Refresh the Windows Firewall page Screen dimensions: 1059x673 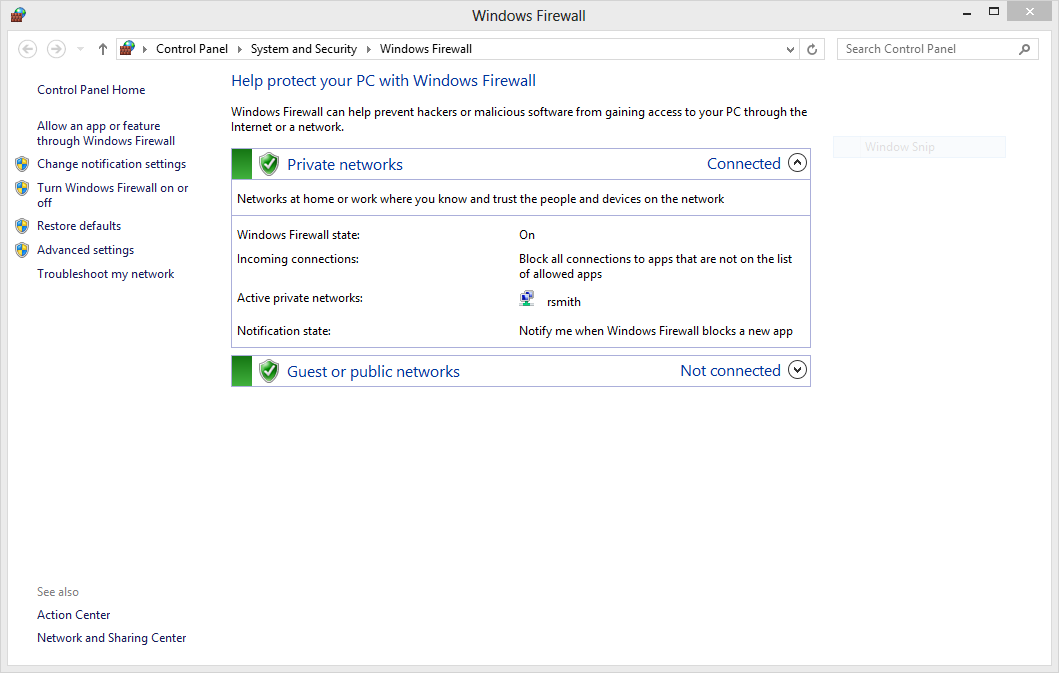pos(812,49)
